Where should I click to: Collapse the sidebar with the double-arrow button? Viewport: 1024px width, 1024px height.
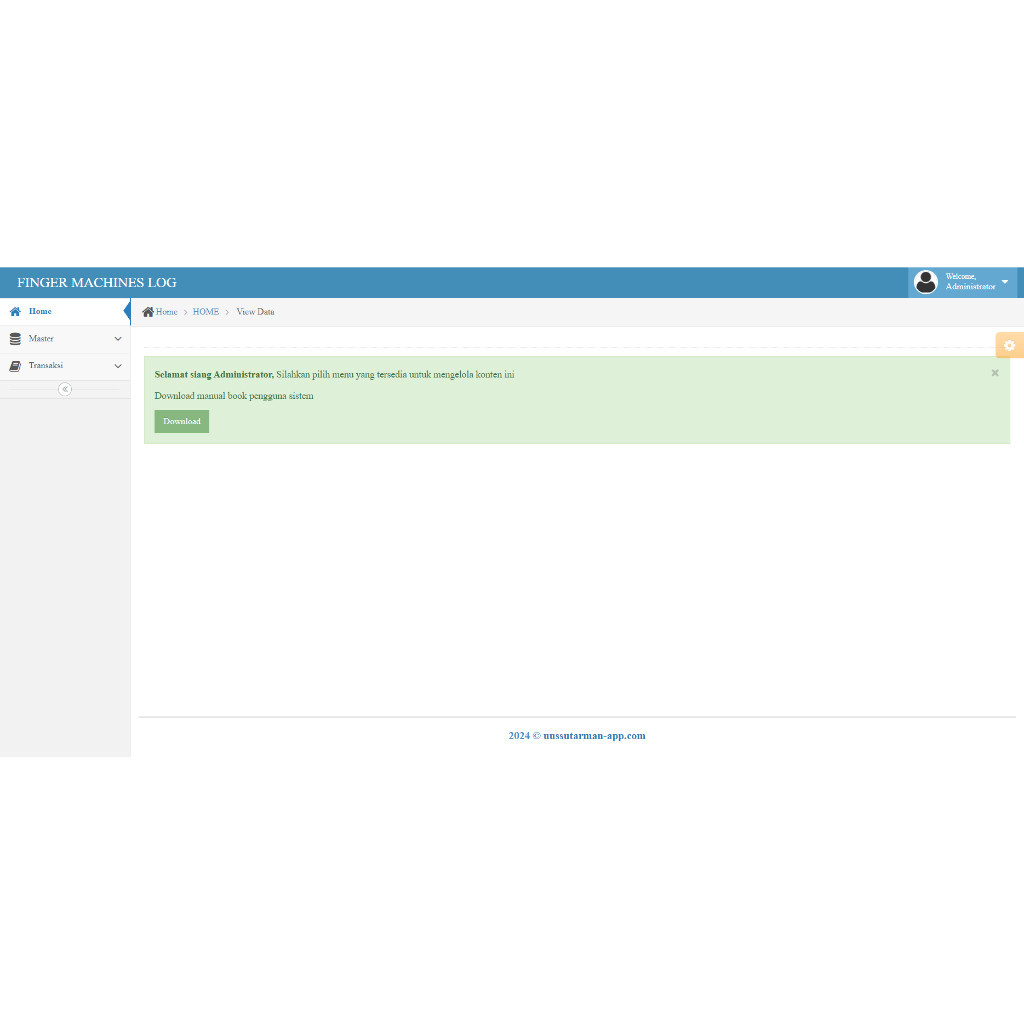click(x=65, y=389)
